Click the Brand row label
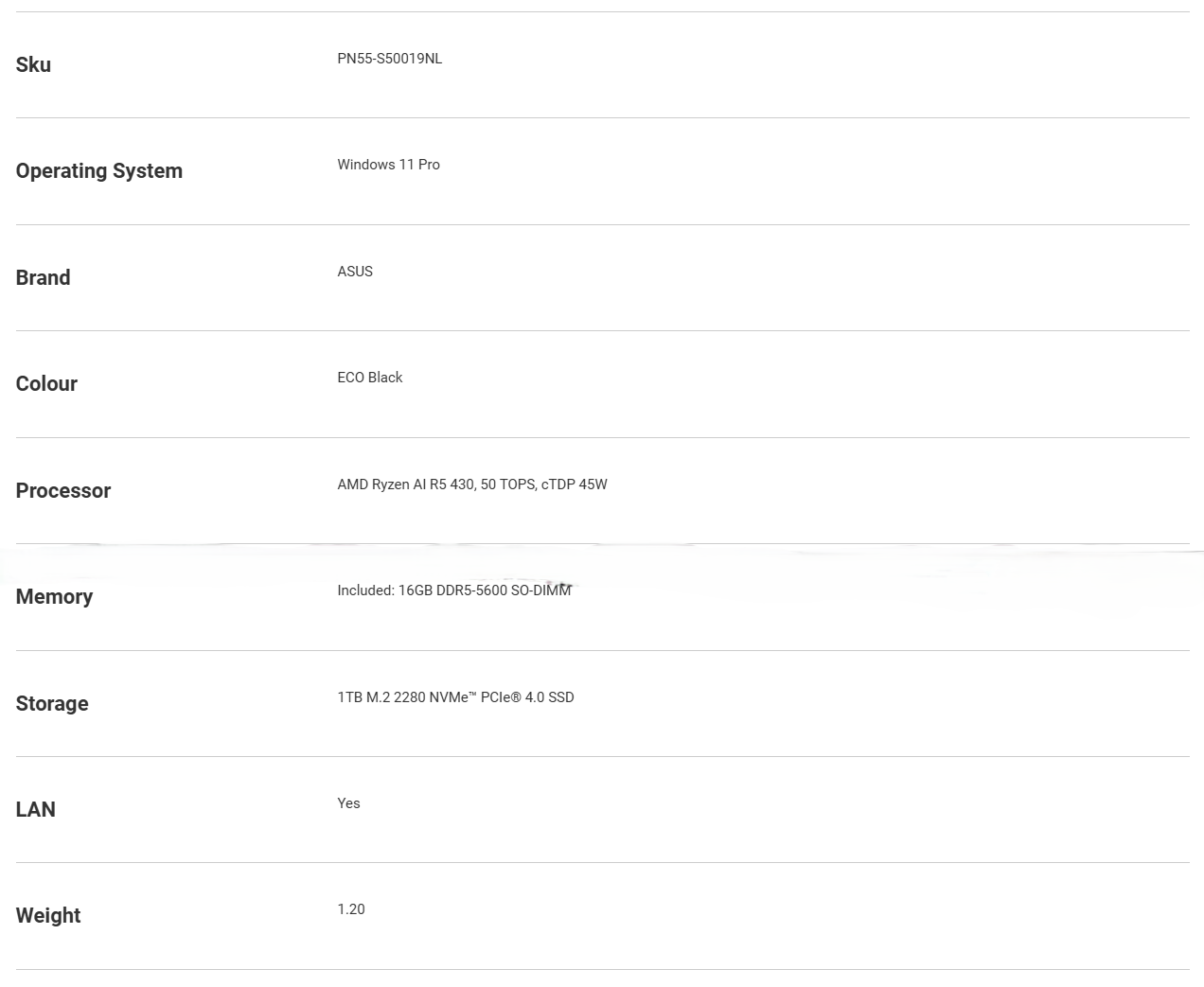The height and width of the screenshot is (987, 1204). 43,277
